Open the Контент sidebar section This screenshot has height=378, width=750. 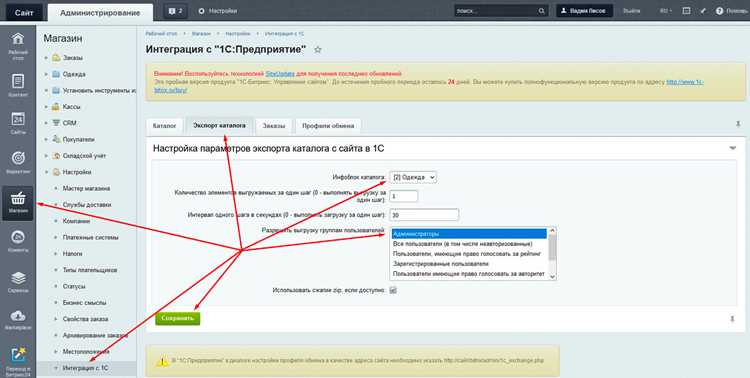[18, 85]
